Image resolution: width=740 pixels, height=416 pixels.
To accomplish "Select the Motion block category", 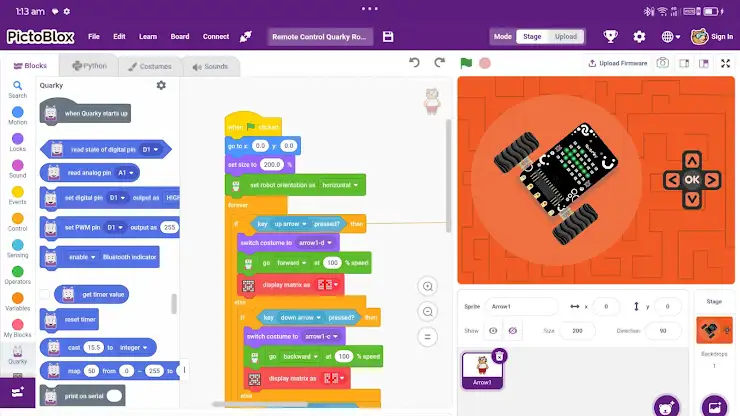I will [17, 116].
